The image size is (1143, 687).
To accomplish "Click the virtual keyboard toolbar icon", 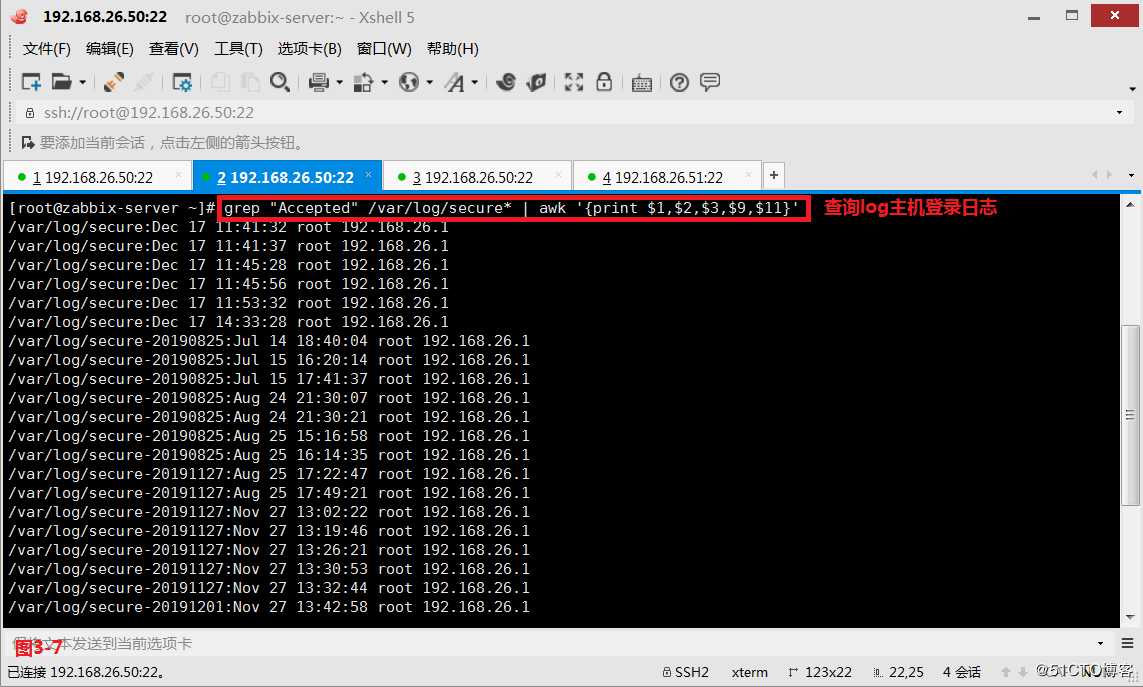I will point(641,83).
